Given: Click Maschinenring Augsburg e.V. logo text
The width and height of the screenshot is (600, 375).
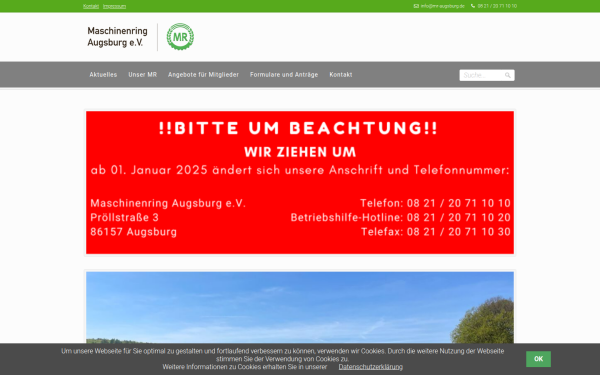Looking at the screenshot, I should point(117,37).
